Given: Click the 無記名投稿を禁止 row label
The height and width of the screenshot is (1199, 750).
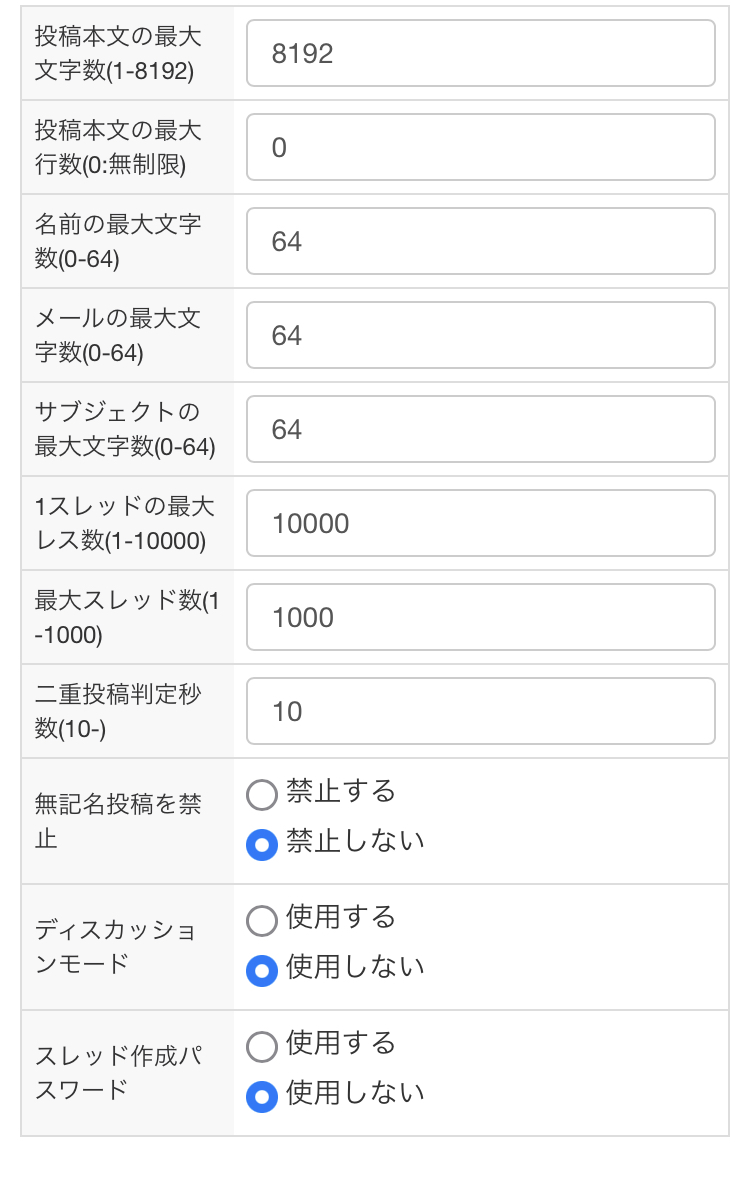Looking at the screenshot, I should point(118,821).
